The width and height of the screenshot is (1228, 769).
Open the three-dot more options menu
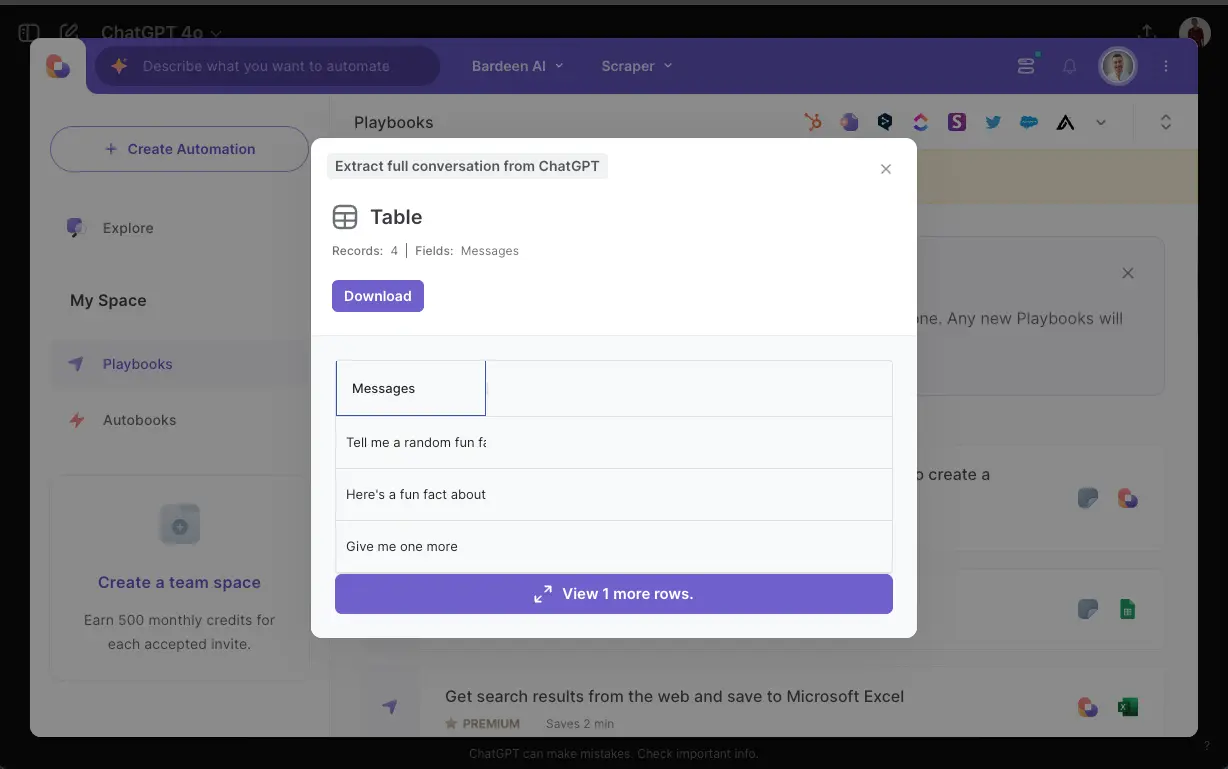point(1166,66)
